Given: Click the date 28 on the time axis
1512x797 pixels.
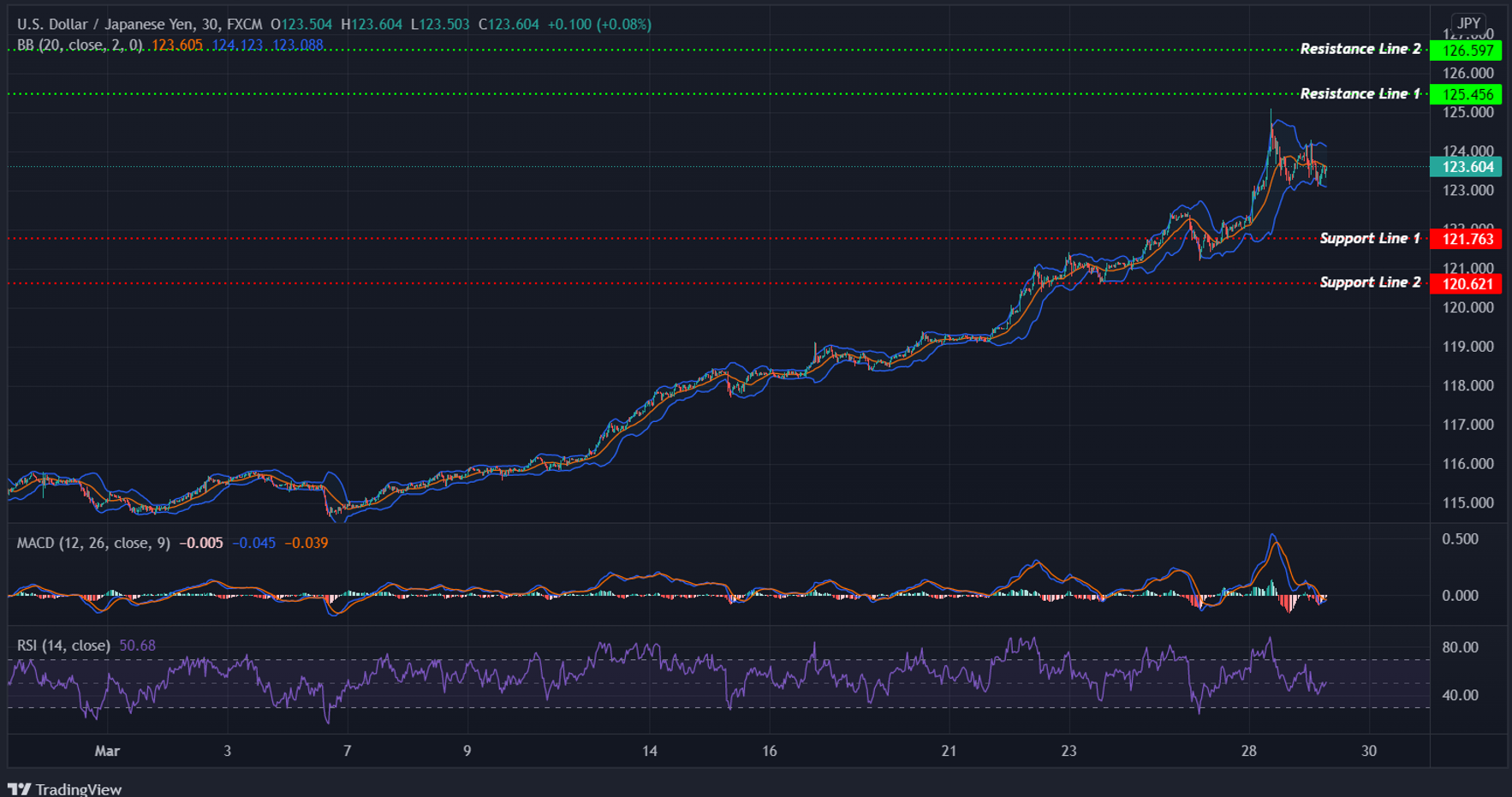Looking at the screenshot, I should [x=1249, y=751].
